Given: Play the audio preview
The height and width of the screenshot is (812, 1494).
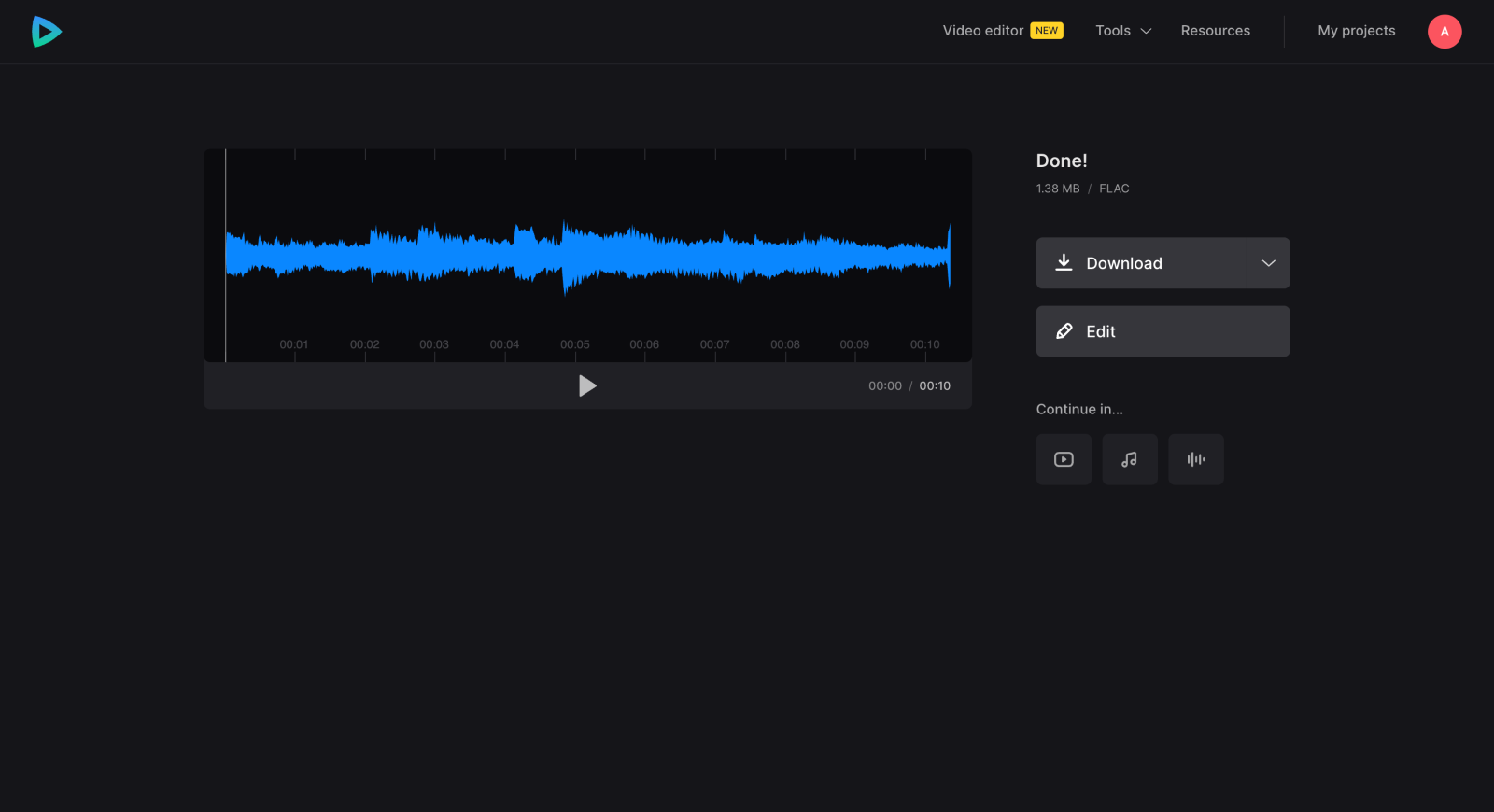Looking at the screenshot, I should [587, 385].
